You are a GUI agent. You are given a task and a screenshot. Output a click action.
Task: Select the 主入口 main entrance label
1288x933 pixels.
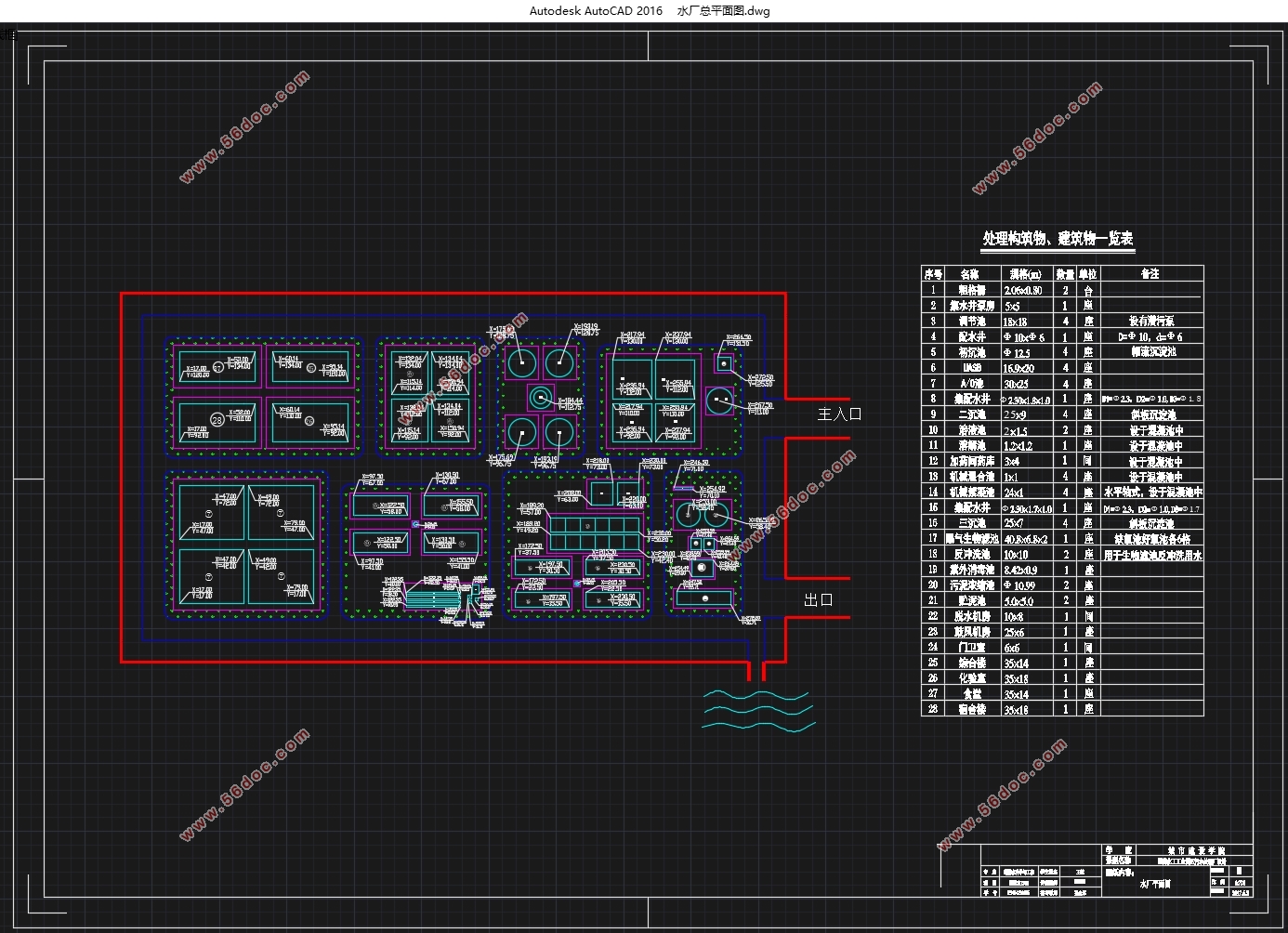pos(839,414)
